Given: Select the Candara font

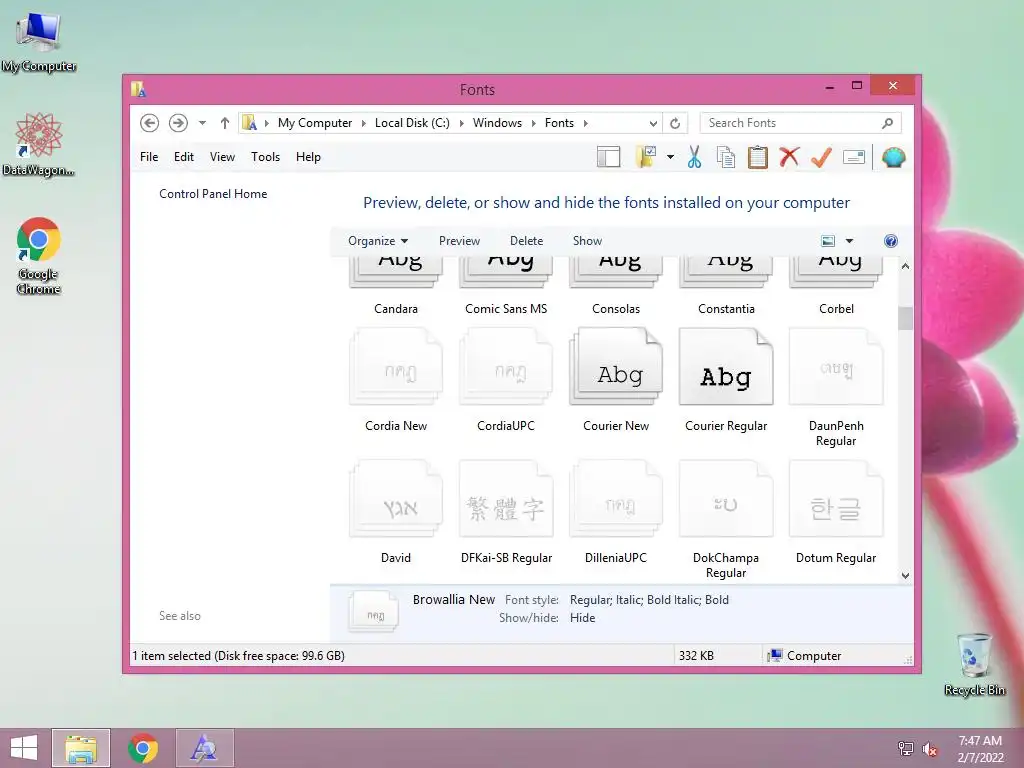Looking at the screenshot, I should coord(396,285).
